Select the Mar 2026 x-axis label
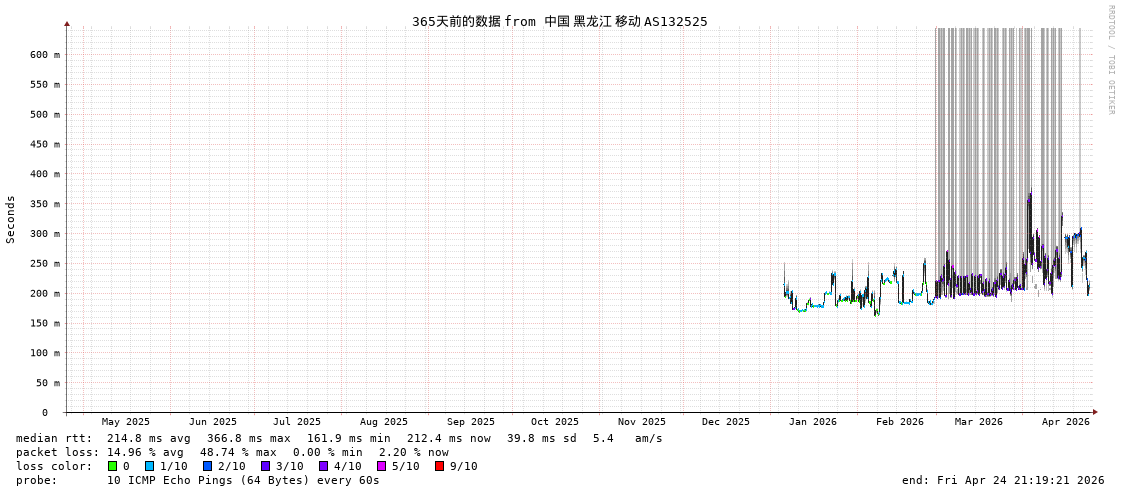Viewport: 1121px width, 494px height. (x=979, y=422)
